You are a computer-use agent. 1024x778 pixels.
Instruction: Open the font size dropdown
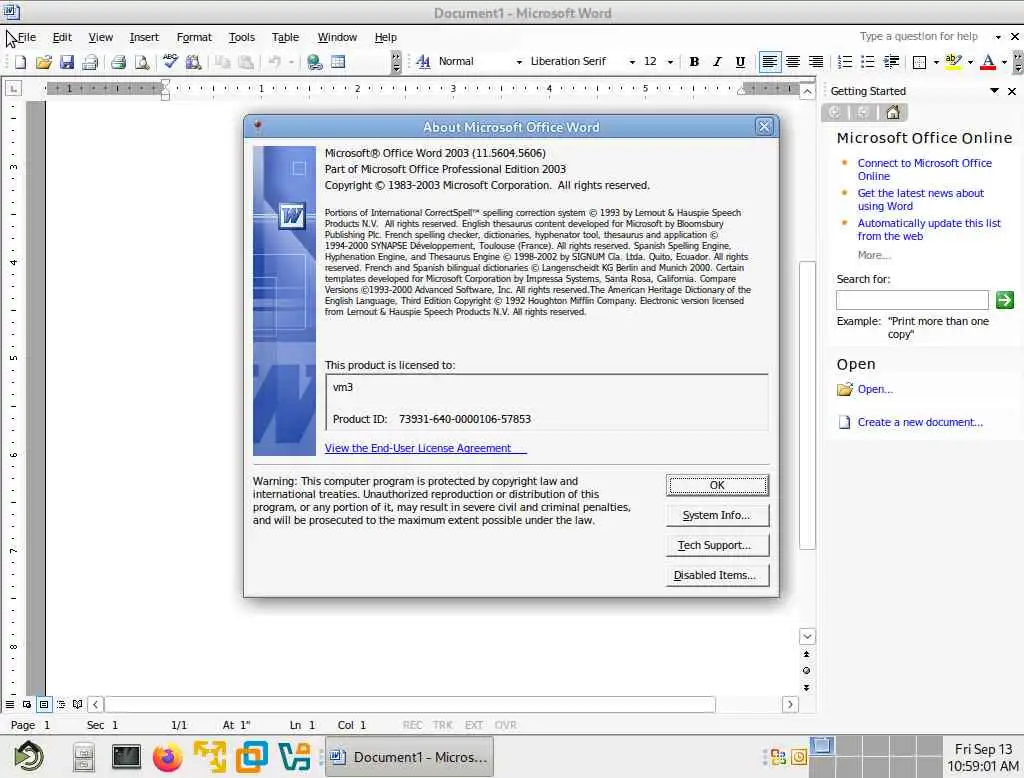click(x=670, y=62)
